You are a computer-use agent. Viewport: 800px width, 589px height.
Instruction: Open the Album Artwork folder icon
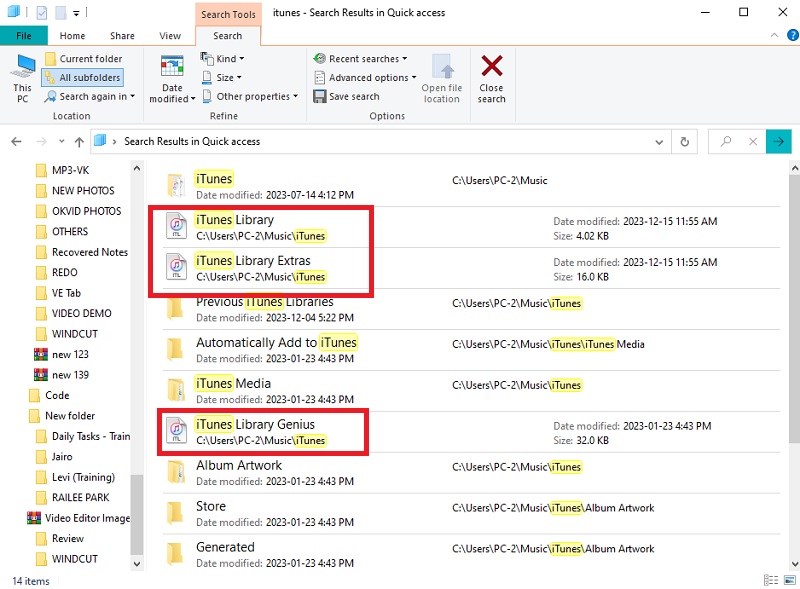176,472
